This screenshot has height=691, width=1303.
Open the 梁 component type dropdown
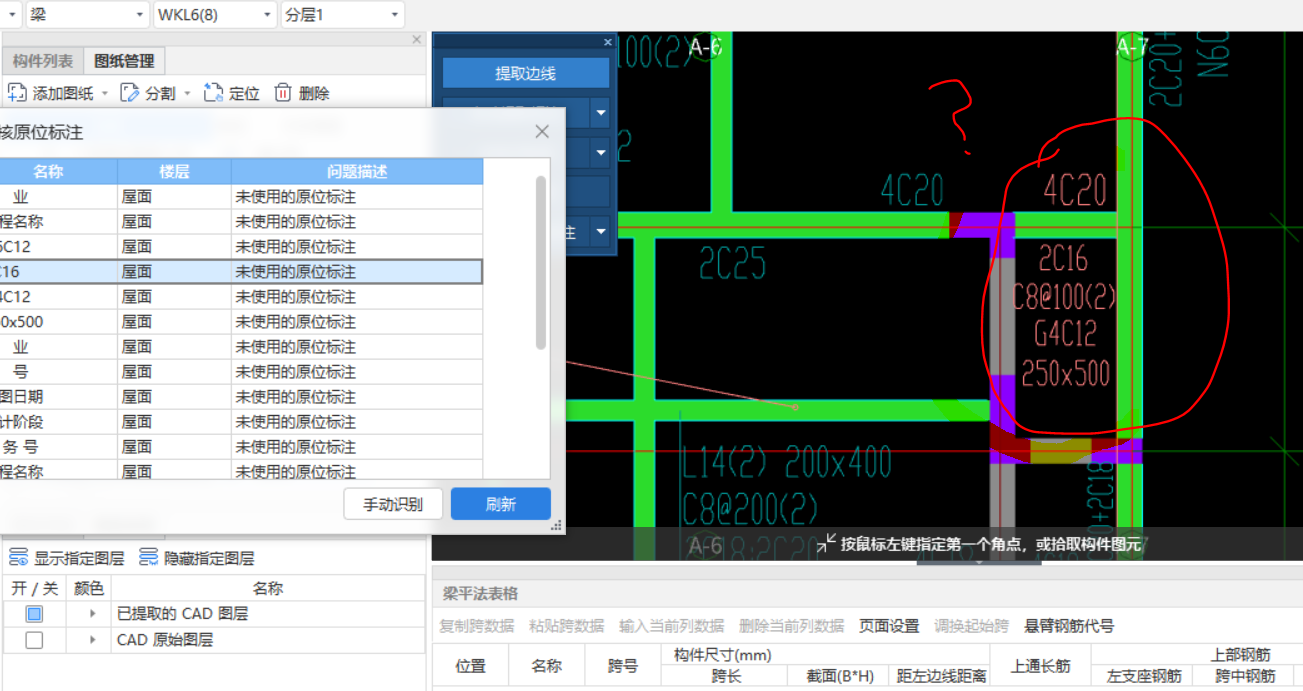(x=138, y=15)
